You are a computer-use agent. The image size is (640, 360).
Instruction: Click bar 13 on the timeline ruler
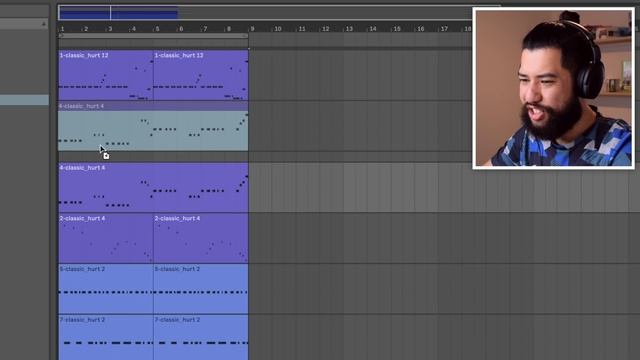[x=349, y=29]
